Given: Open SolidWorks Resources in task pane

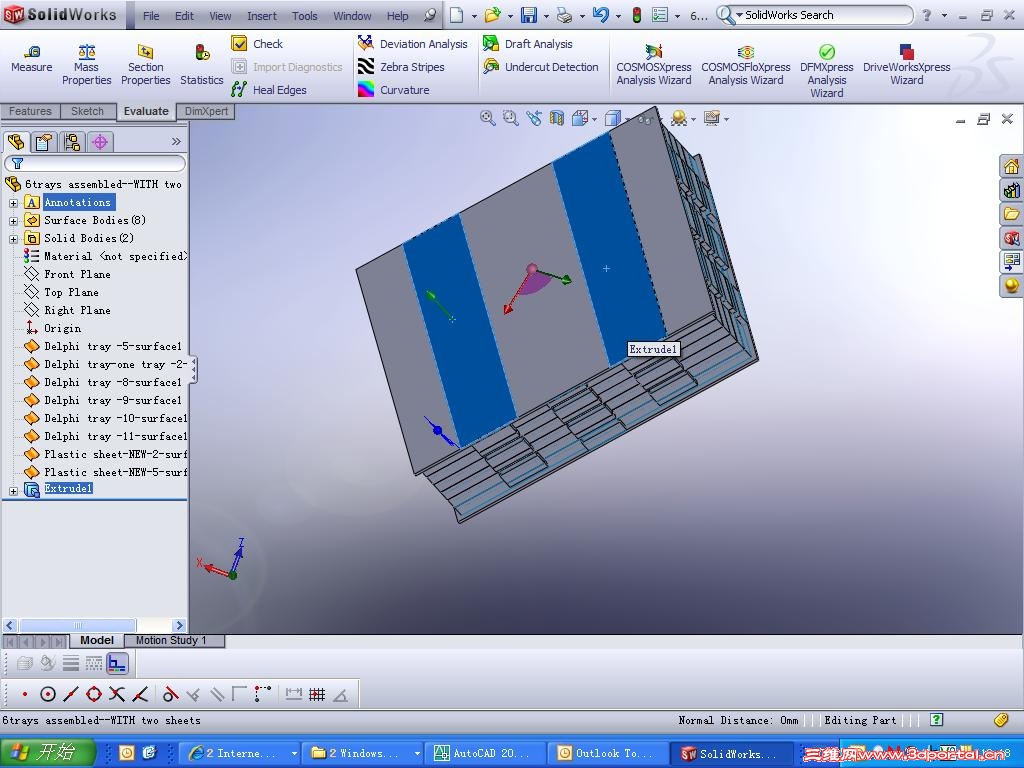Looking at the screenshot, I should (x=1012, y=167).
